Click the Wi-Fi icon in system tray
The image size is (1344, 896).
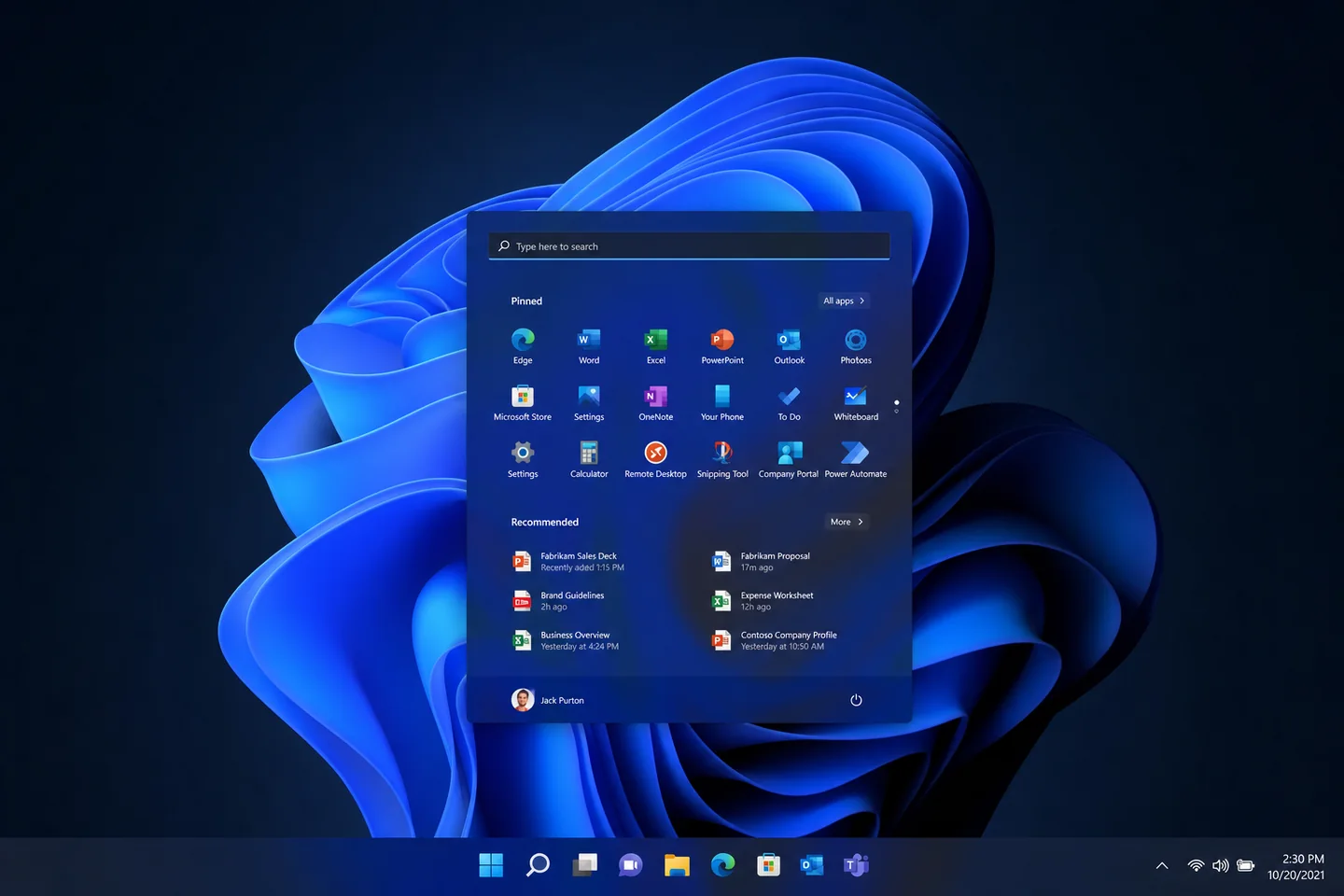[x=1196, y=866]
